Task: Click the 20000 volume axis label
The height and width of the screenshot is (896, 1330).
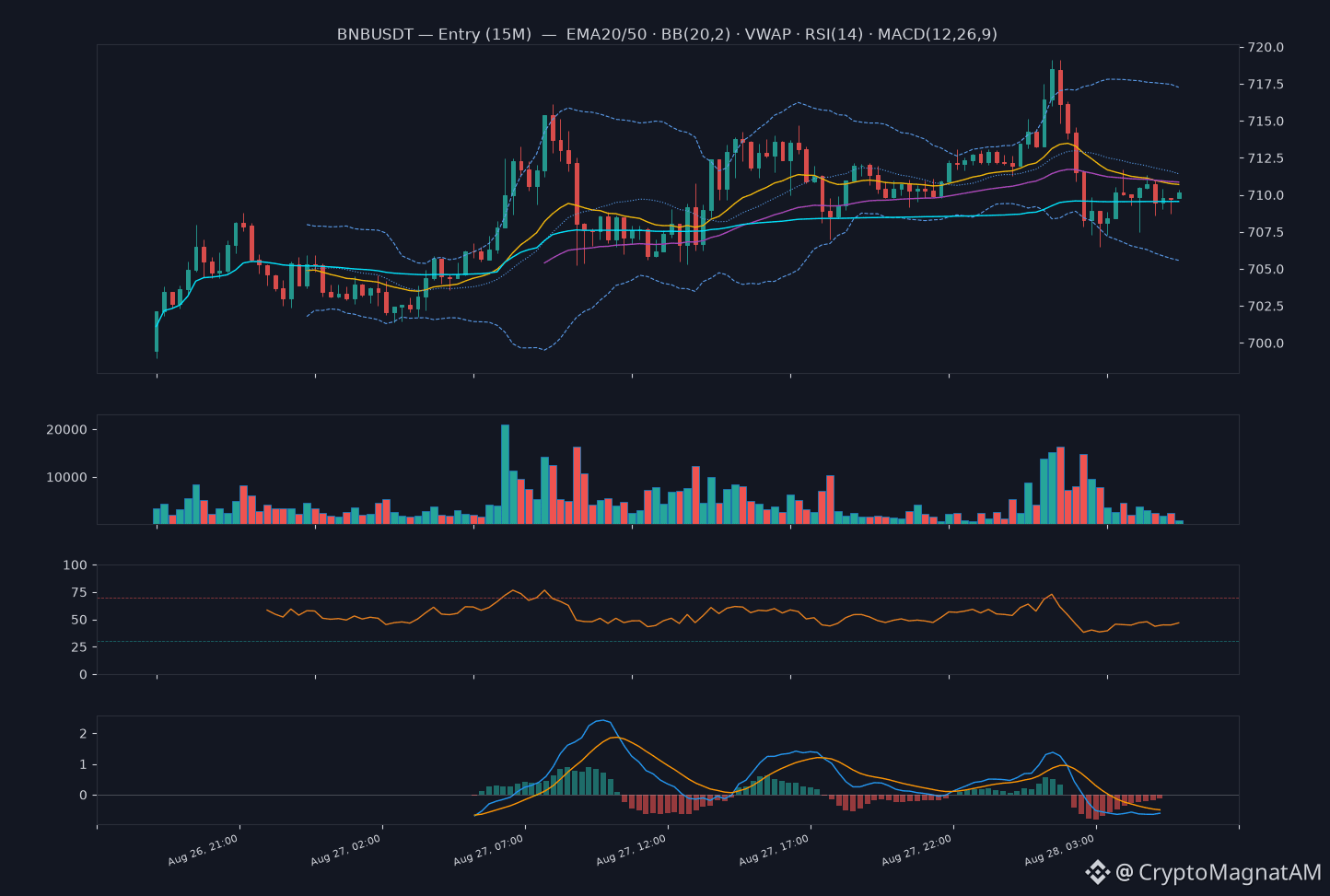Action: pos(65,430)
